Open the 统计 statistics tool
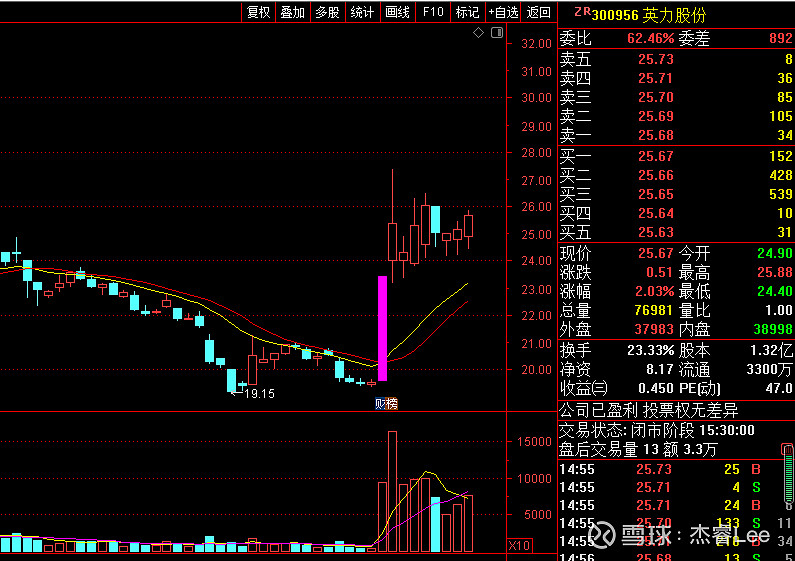 click(363, 12)
